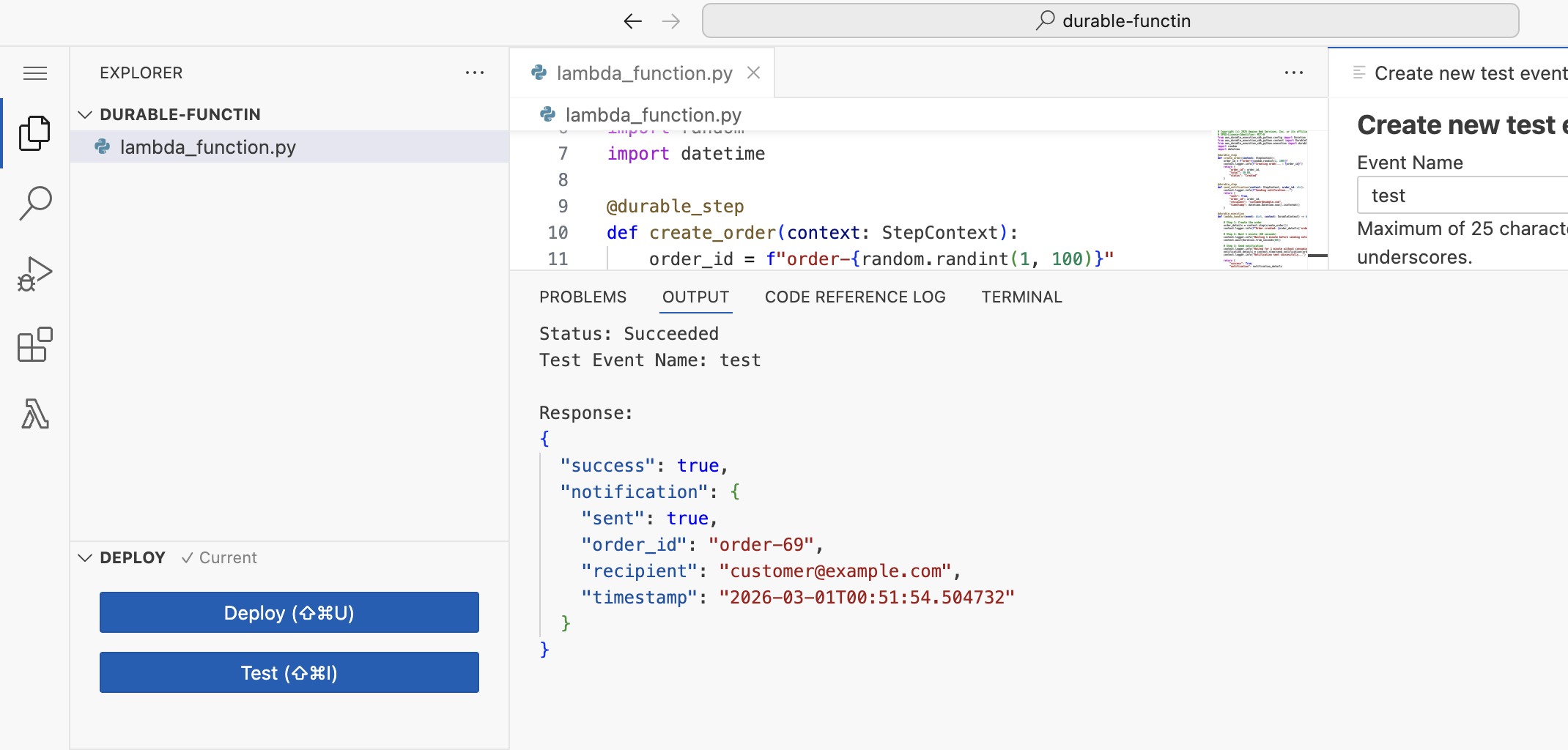This screenshot has width=1568, height=750.
Task: Select the Explorer files icon
Action: [34, 133]
